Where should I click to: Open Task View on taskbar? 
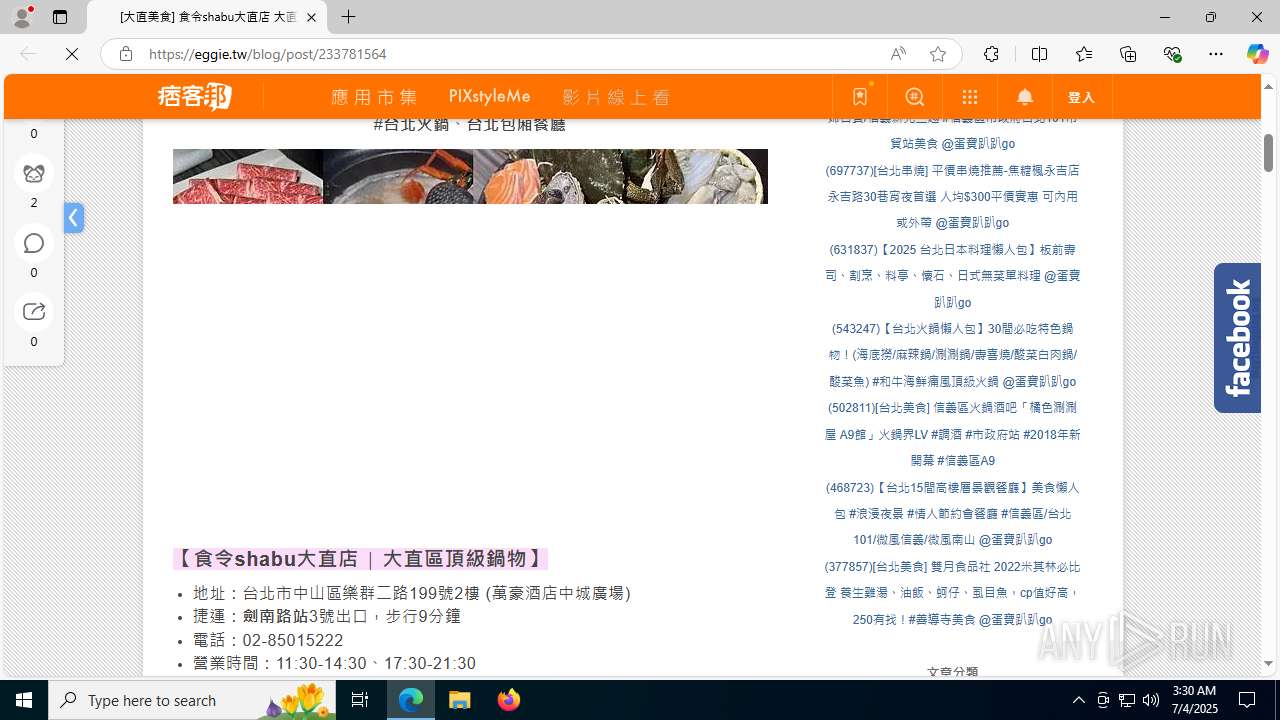coord(360,700)
